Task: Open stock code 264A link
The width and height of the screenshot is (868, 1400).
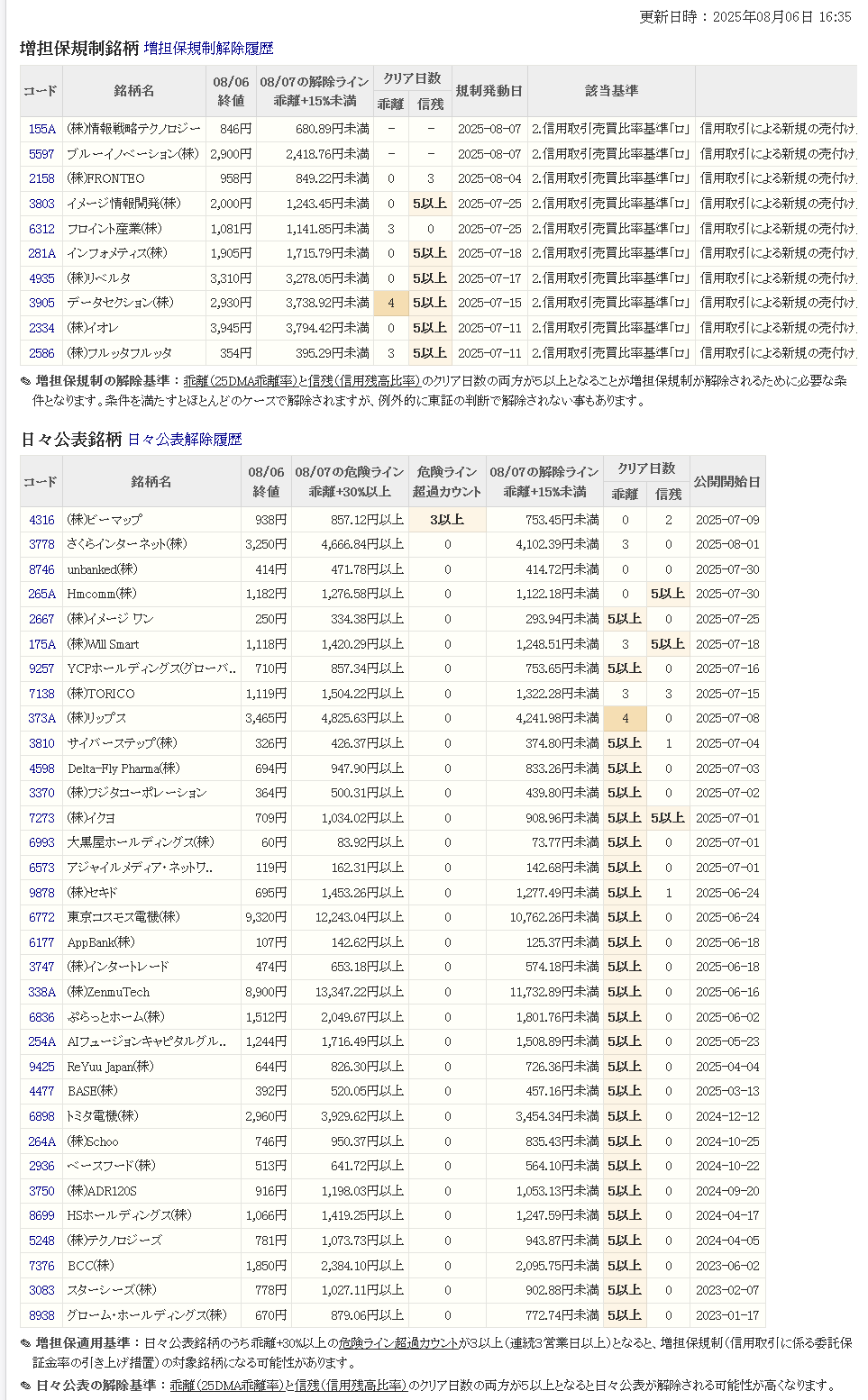Action: 41,1141
